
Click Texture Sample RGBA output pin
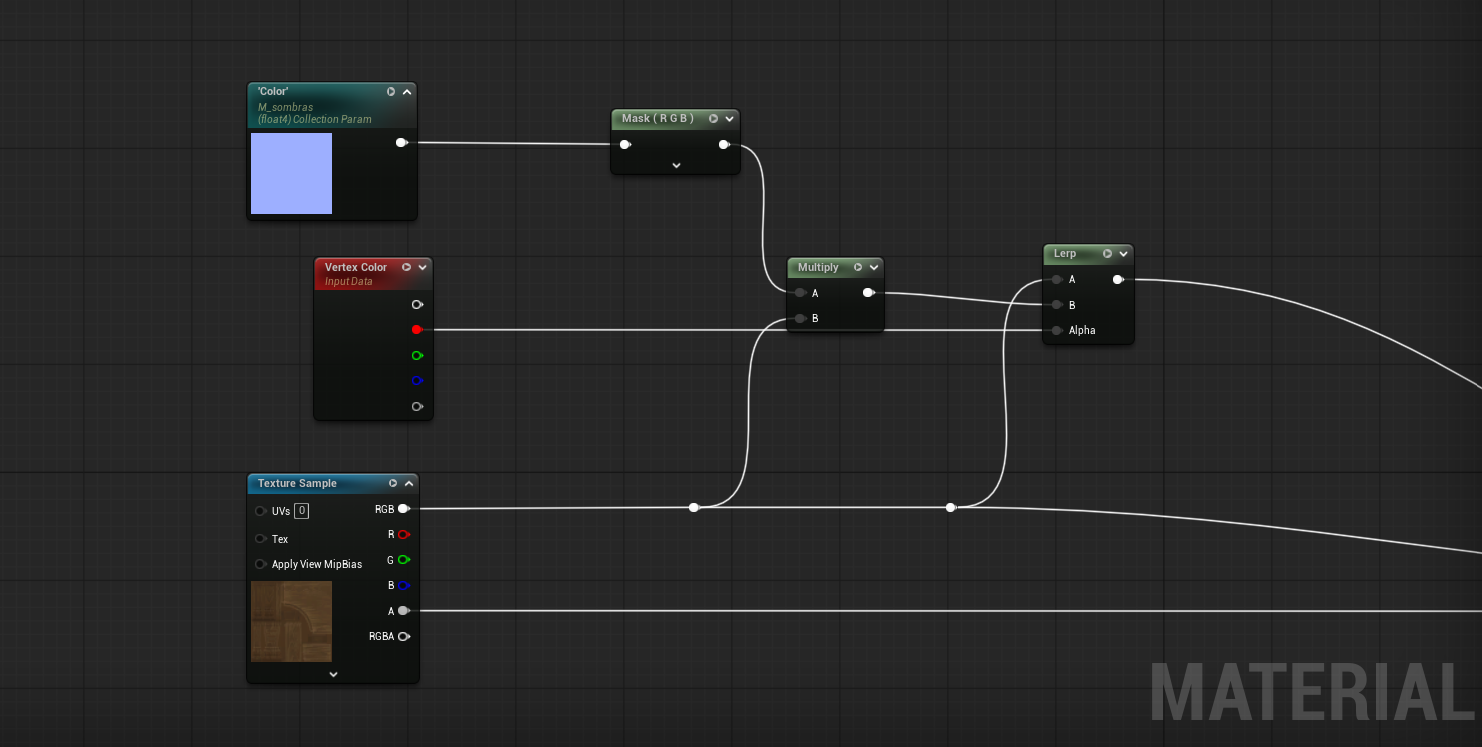[x=404, y=636]
